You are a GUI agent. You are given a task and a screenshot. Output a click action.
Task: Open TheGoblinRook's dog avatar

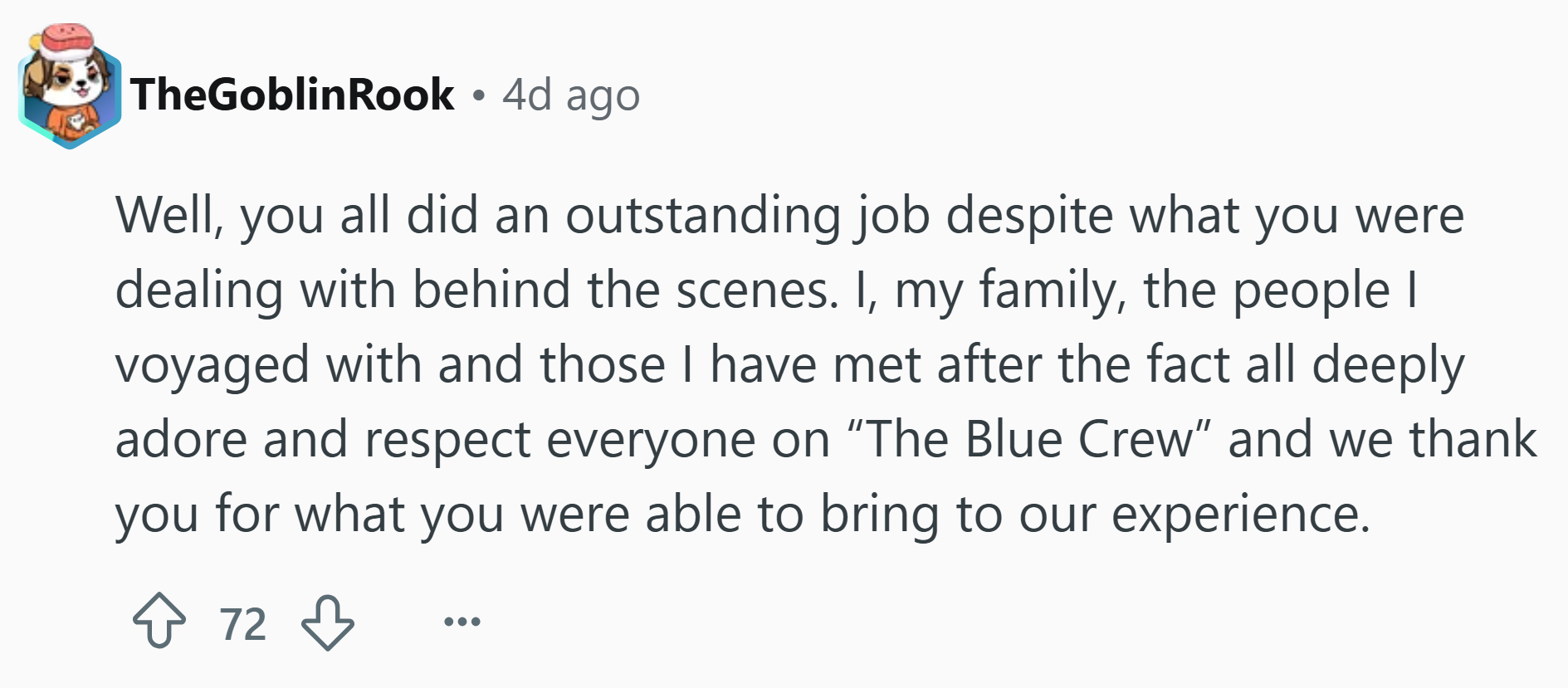coord(70,87)
